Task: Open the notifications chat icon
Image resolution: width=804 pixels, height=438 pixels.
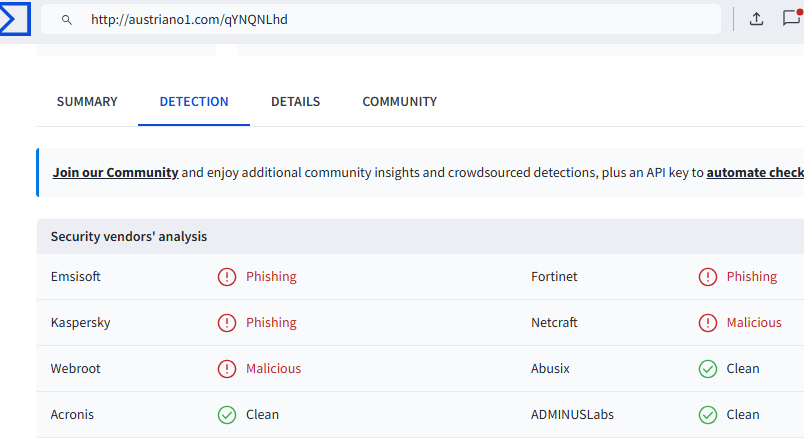Action: (x=792, y=18)
